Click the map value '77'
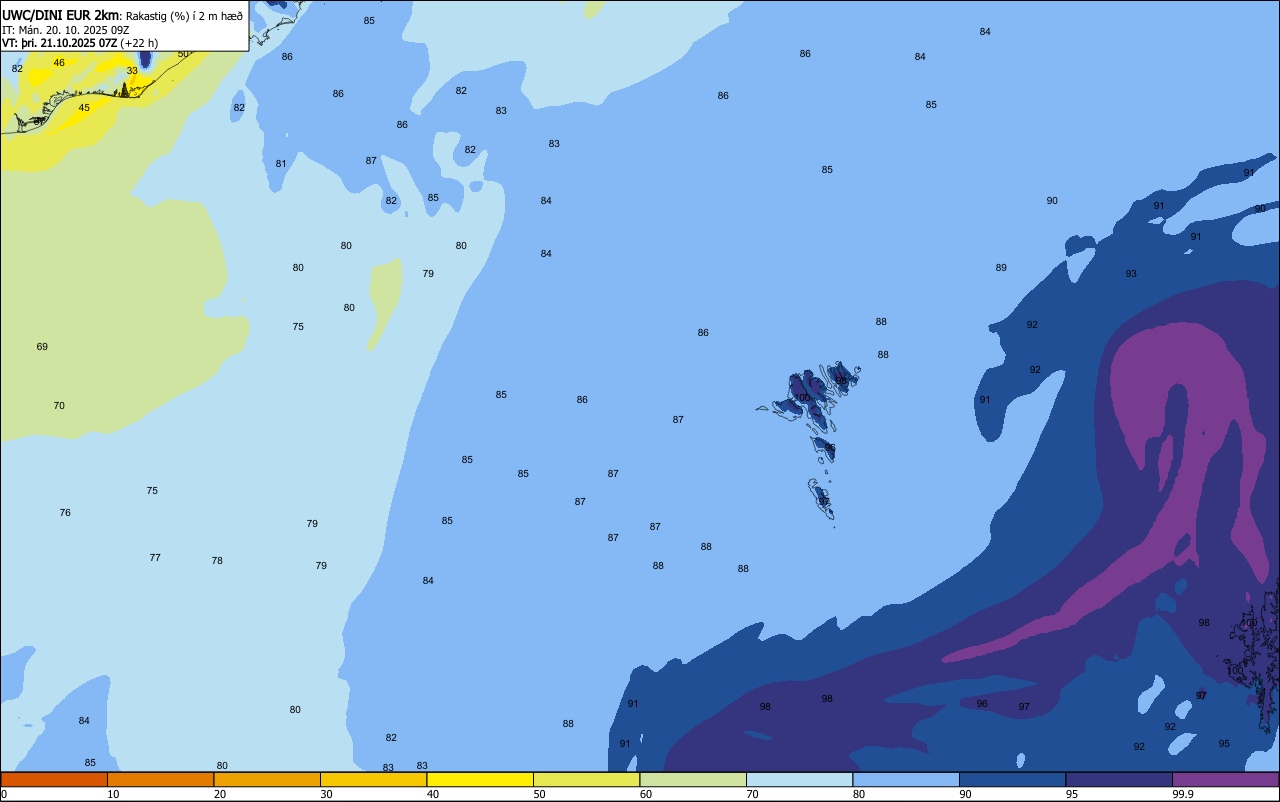1280x802 pixels. (155, 558)
